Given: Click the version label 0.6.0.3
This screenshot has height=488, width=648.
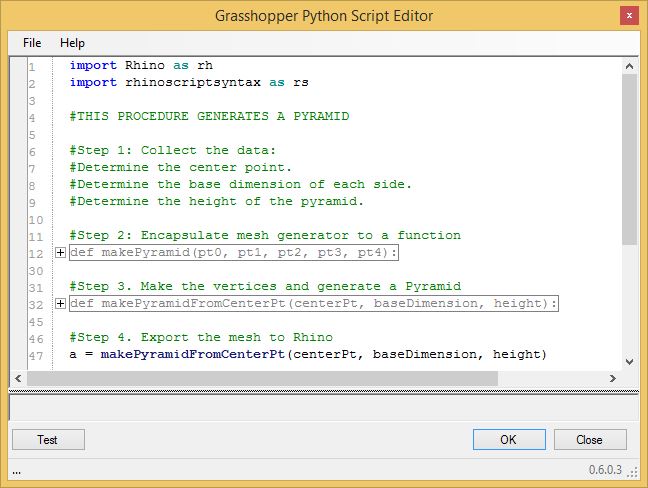Looking at the screenshot, I should pos(605,470).
